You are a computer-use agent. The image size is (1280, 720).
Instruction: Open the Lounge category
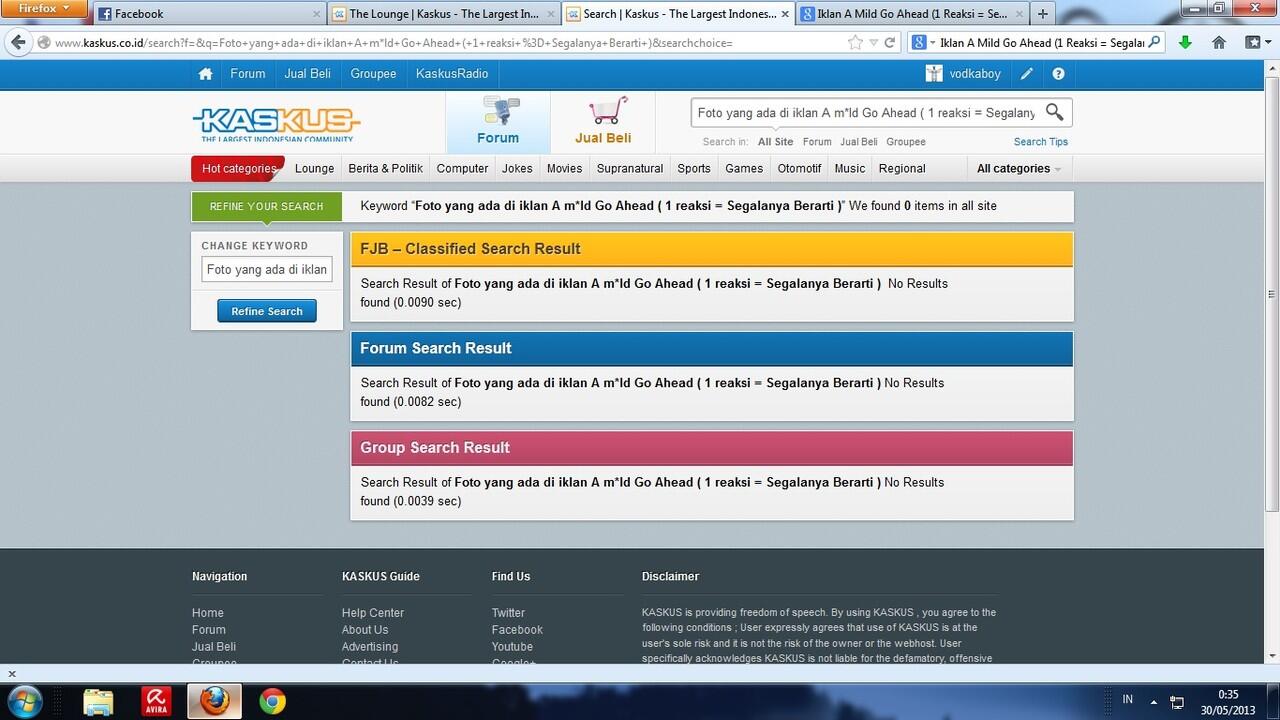point(314,169)
